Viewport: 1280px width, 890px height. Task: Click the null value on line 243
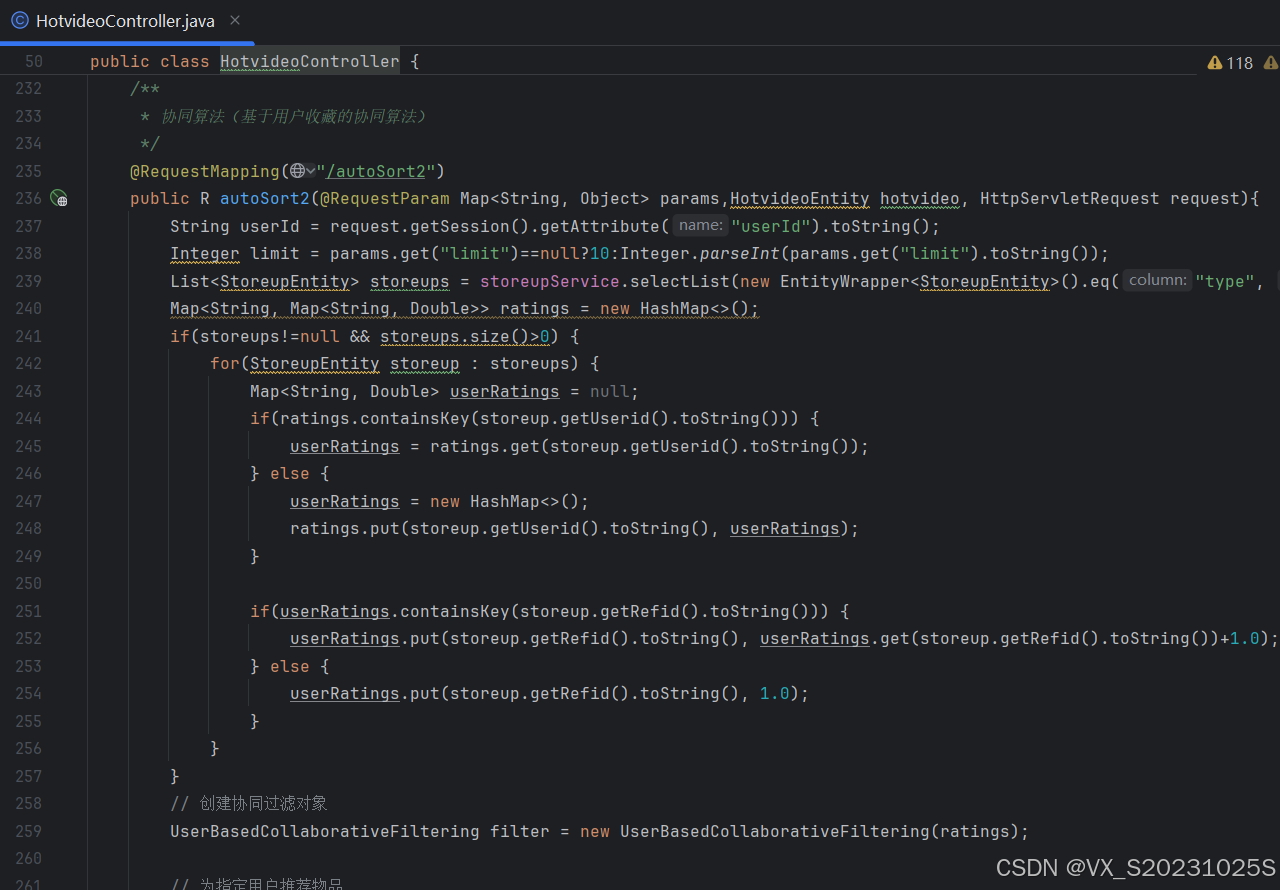pyautogui.click(x=610, y=391)
